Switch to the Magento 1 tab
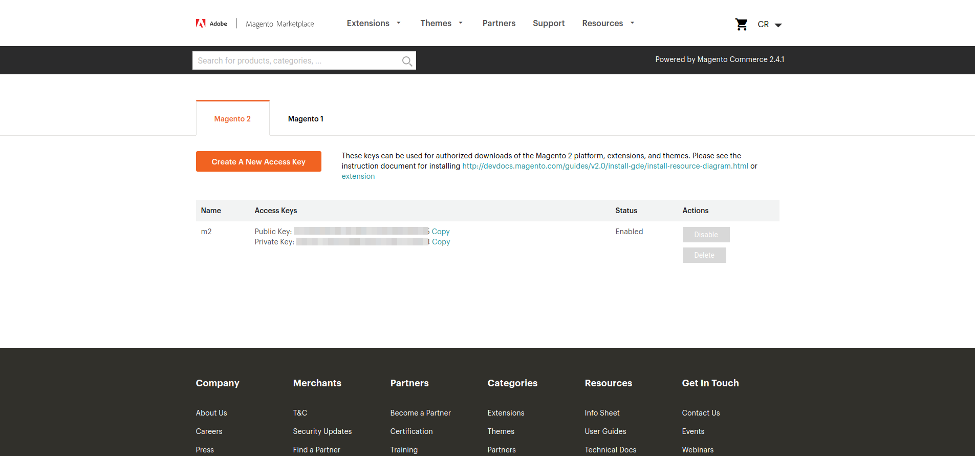Image resolution: width=977 pixels, height=456 pixels. pyautogui.click(x=306, y=119)
